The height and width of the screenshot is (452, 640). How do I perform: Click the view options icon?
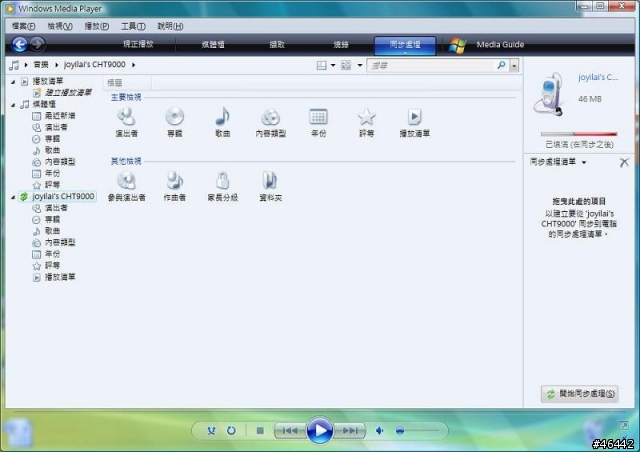coord(346,65)
